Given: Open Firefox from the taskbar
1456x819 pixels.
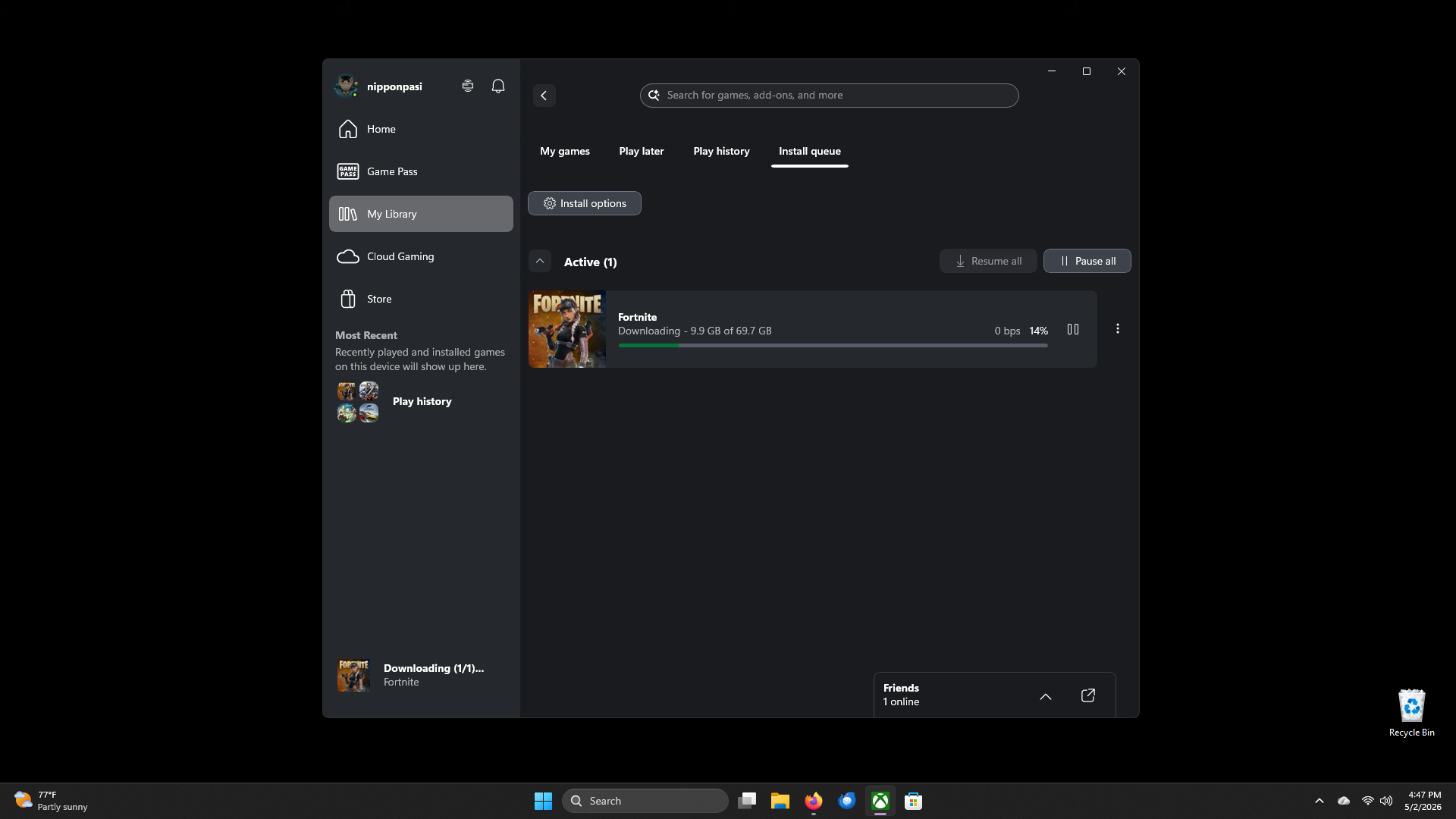Looking at the screenshot, I should (x=814, y=801).
